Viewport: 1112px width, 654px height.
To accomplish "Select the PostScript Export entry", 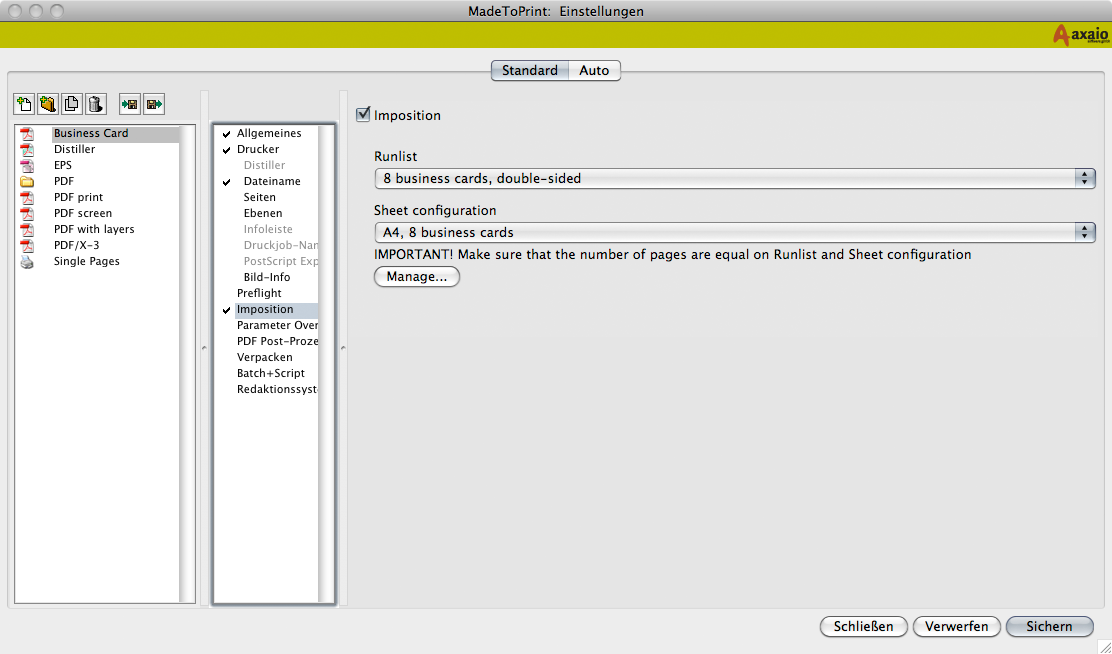I will [281, 262].
